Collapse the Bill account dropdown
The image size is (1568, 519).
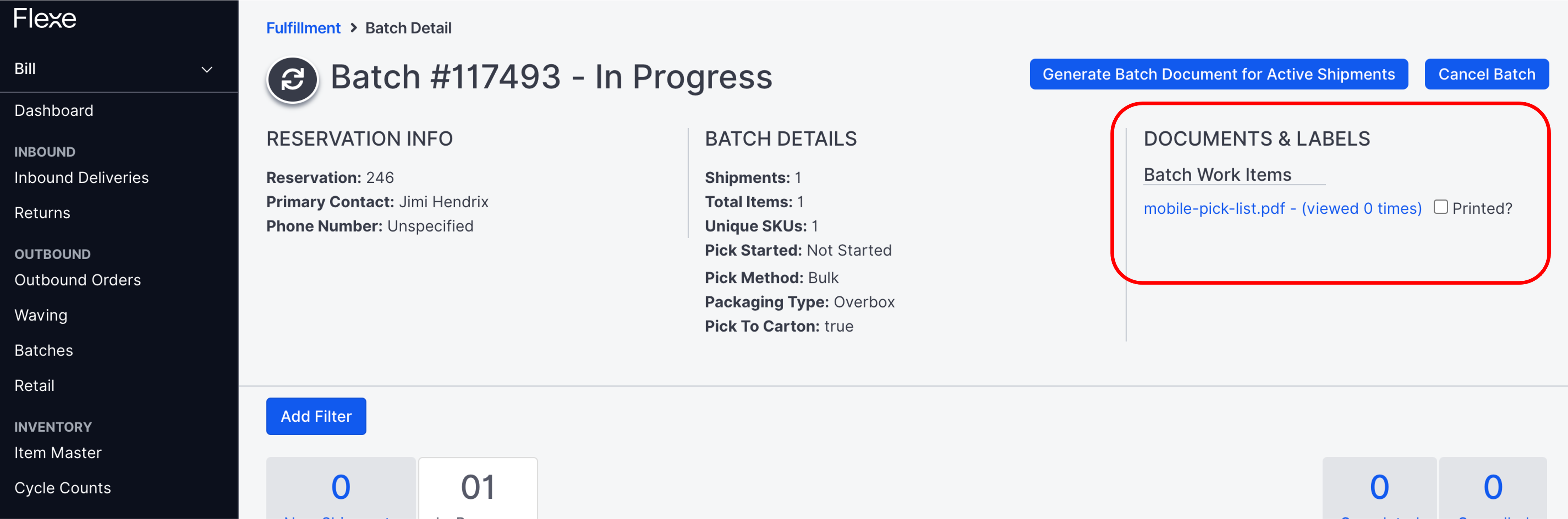[206, 69]
